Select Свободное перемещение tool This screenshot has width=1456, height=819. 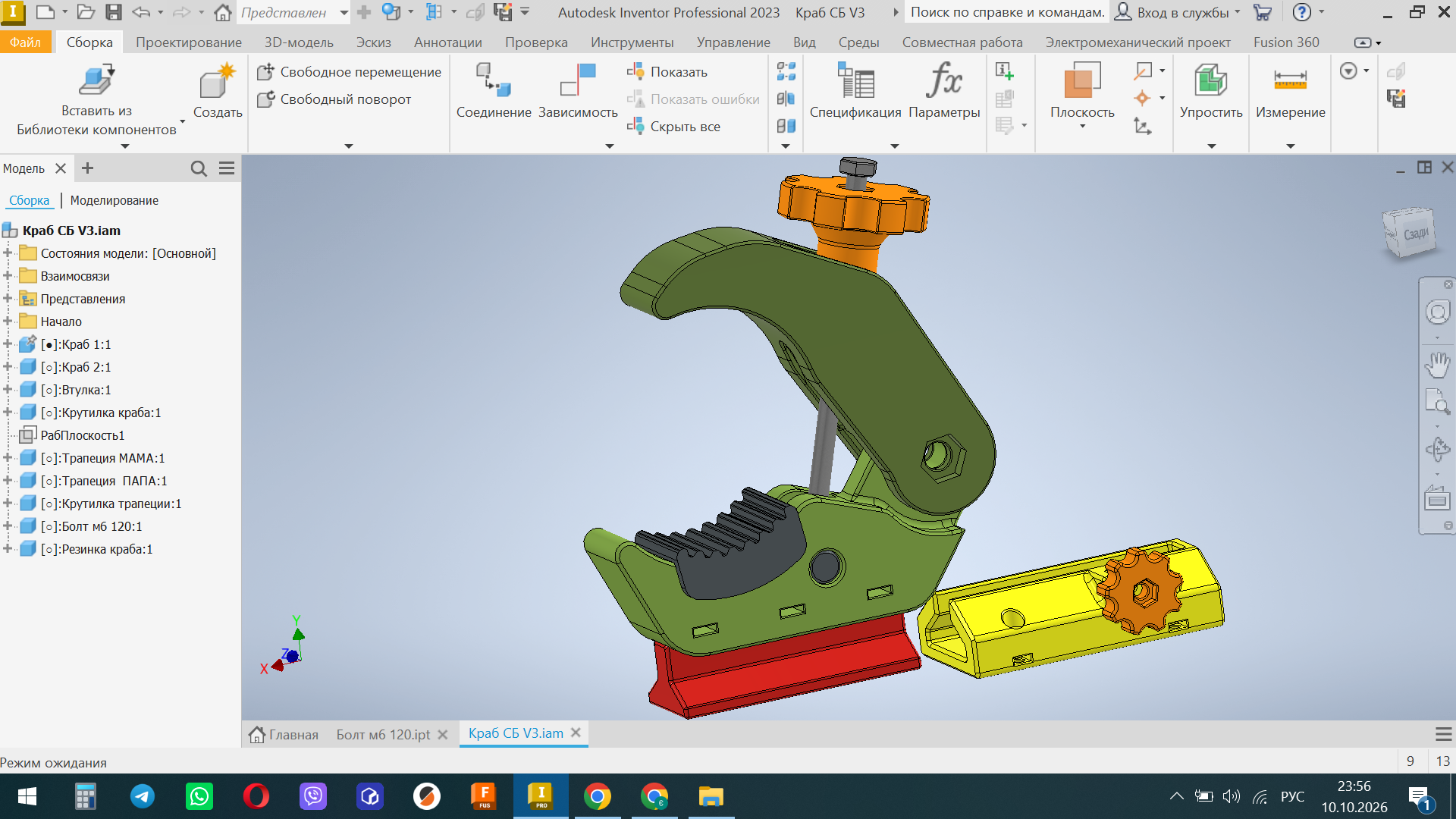349,72
